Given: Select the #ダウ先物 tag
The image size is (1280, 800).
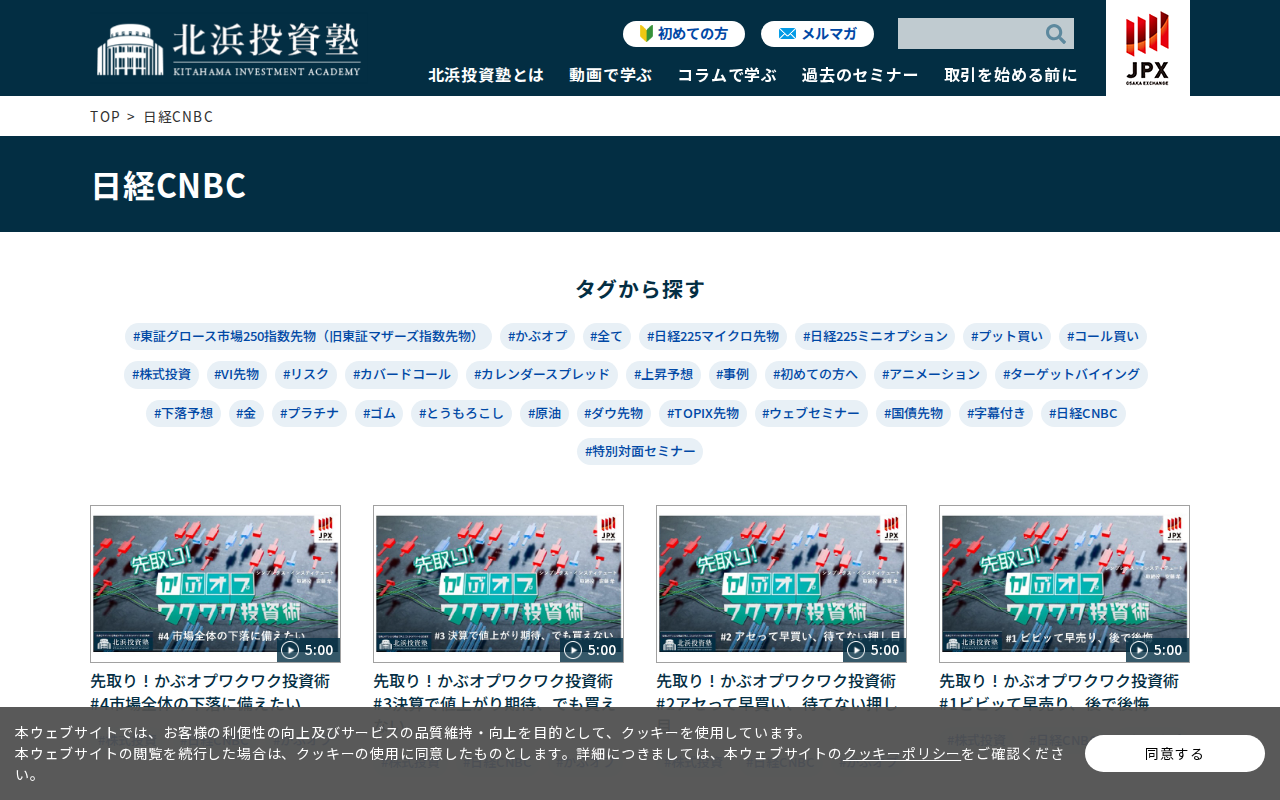Looking at the screenshot, I should click(614, 414).
